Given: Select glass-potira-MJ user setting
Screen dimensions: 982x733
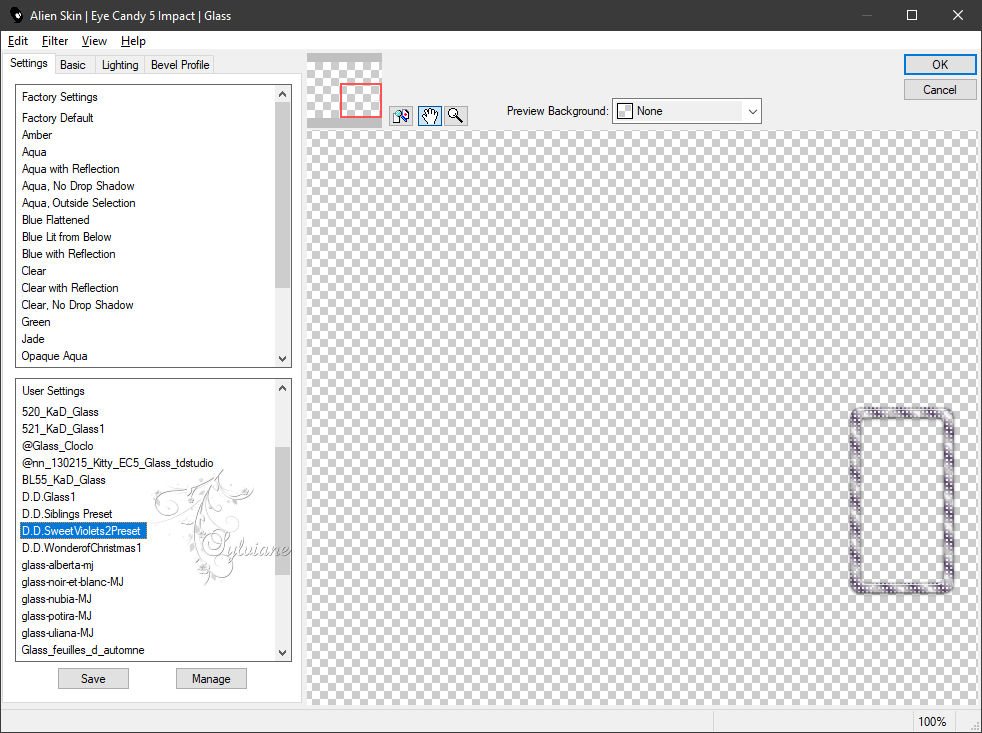Looking at the screenshot, I should click(x=56, y=615).
